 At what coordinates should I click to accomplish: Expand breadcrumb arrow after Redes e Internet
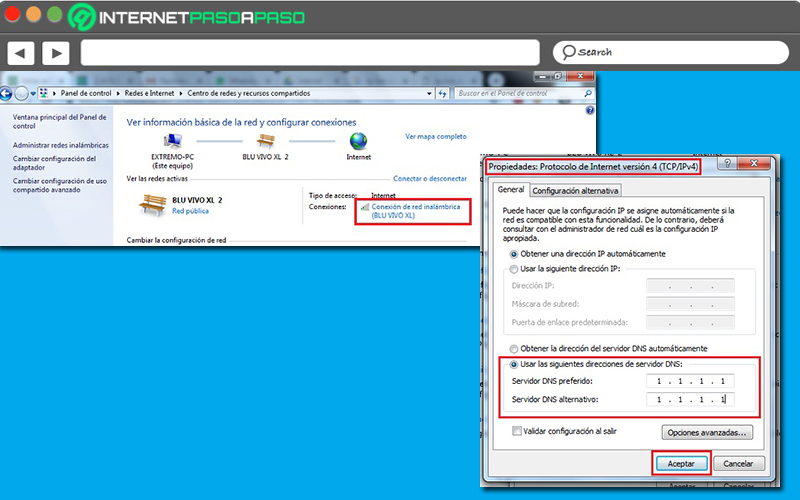click(181, 93)
